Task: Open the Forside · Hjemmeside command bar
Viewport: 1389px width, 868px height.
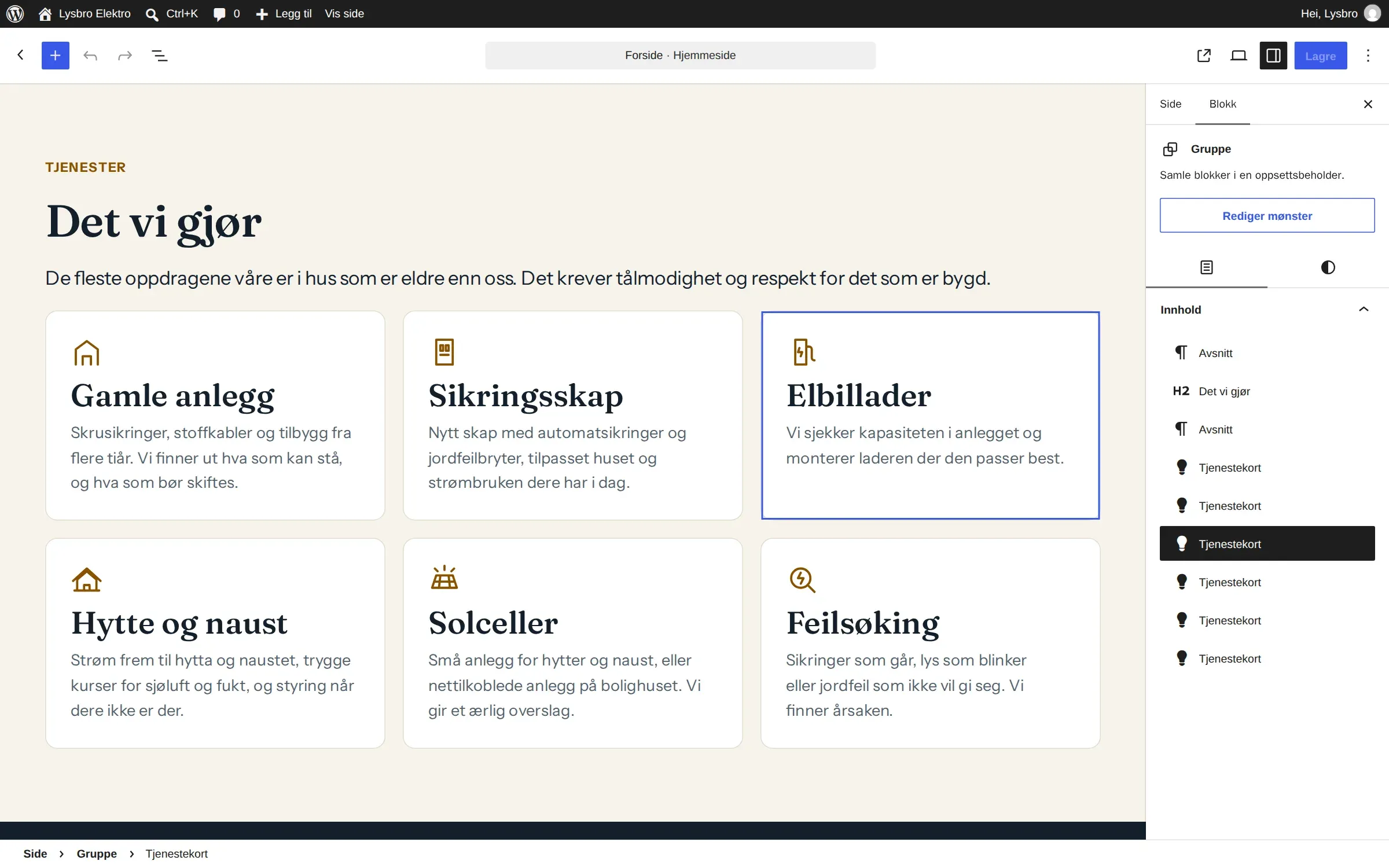Action: [x=680, y=56]
